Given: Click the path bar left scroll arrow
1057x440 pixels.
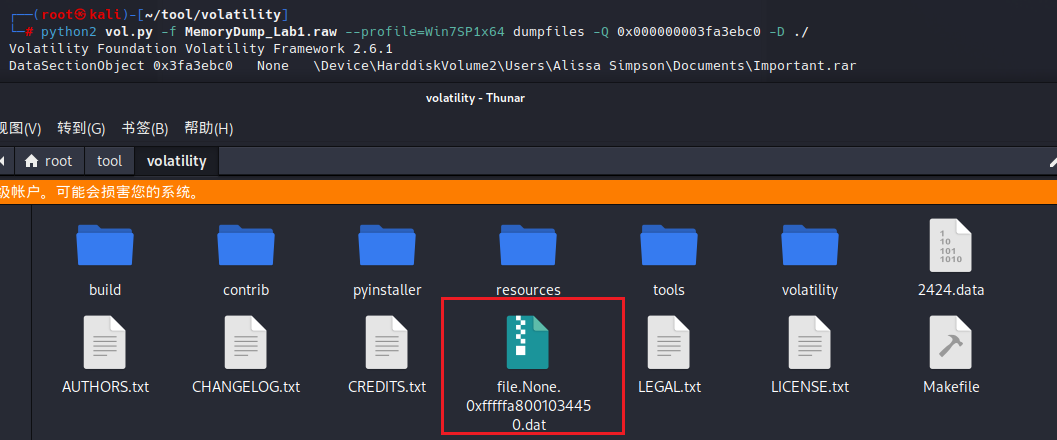Looking at the screenshot, I should point(5,161).
